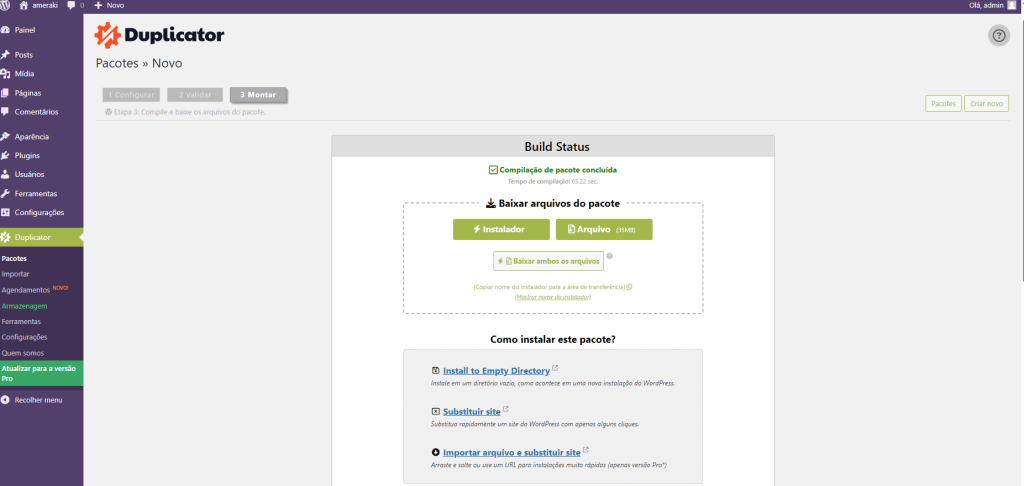The width and height of the screenshot is (1024, 486).
Task: Open the Novo dropdown in admin bar
Action: pos(109,5)
